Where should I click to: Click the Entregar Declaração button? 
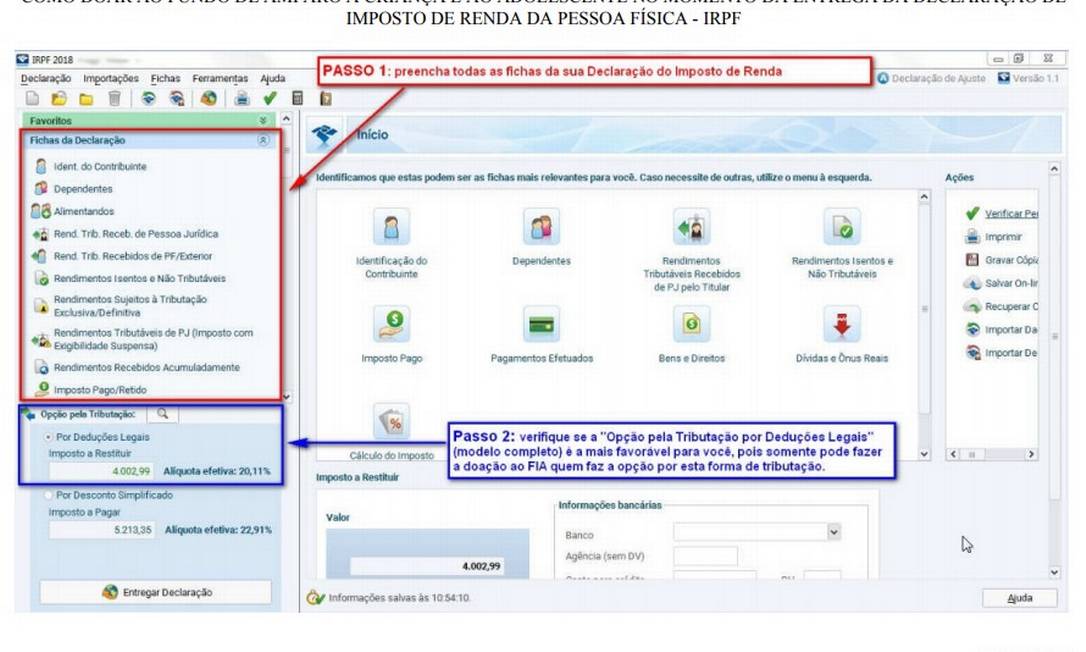(157, 592)
